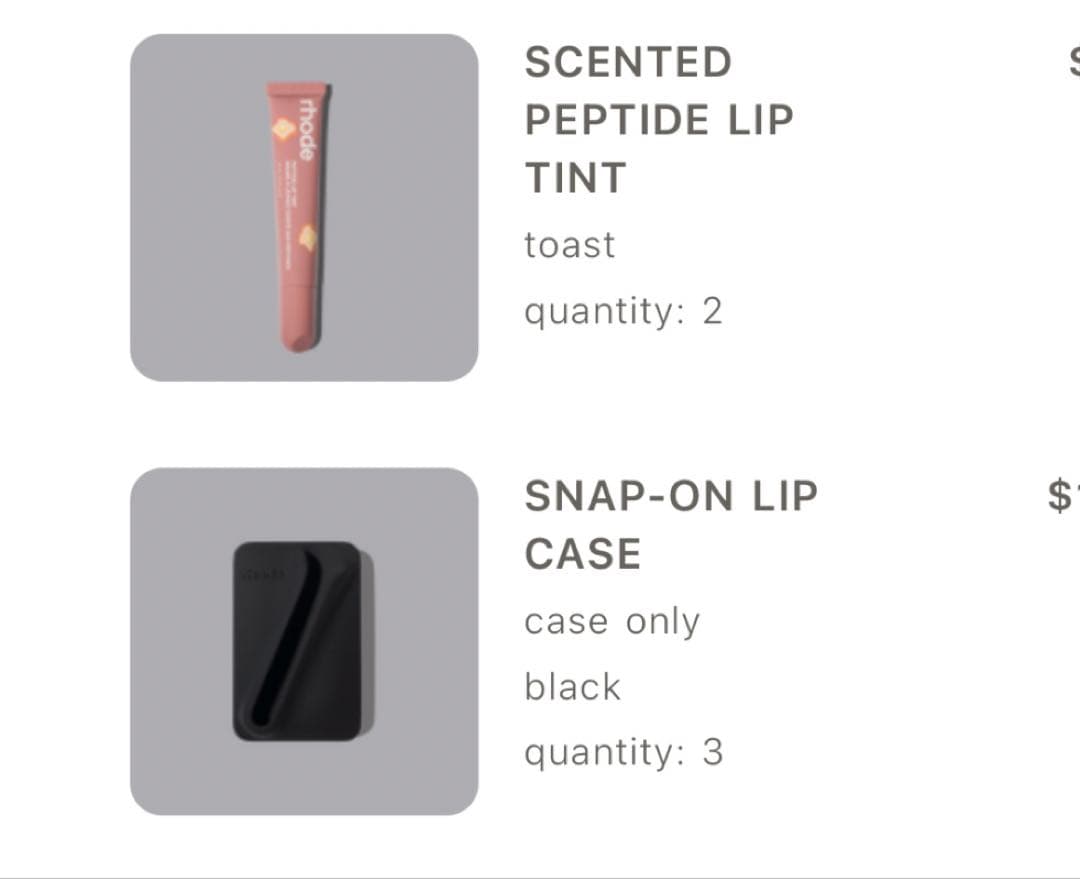Click the divider line below the Snap-On Lip Case
The width and height of the screenshot is (1080, 879).
coord(540,876)
